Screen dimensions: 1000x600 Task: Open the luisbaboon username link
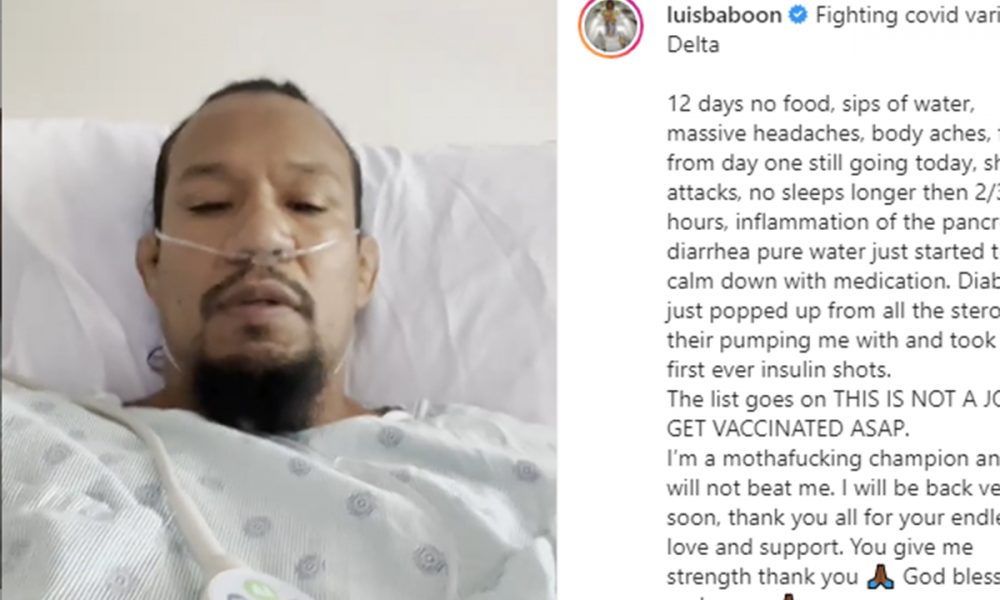(724, 15)
